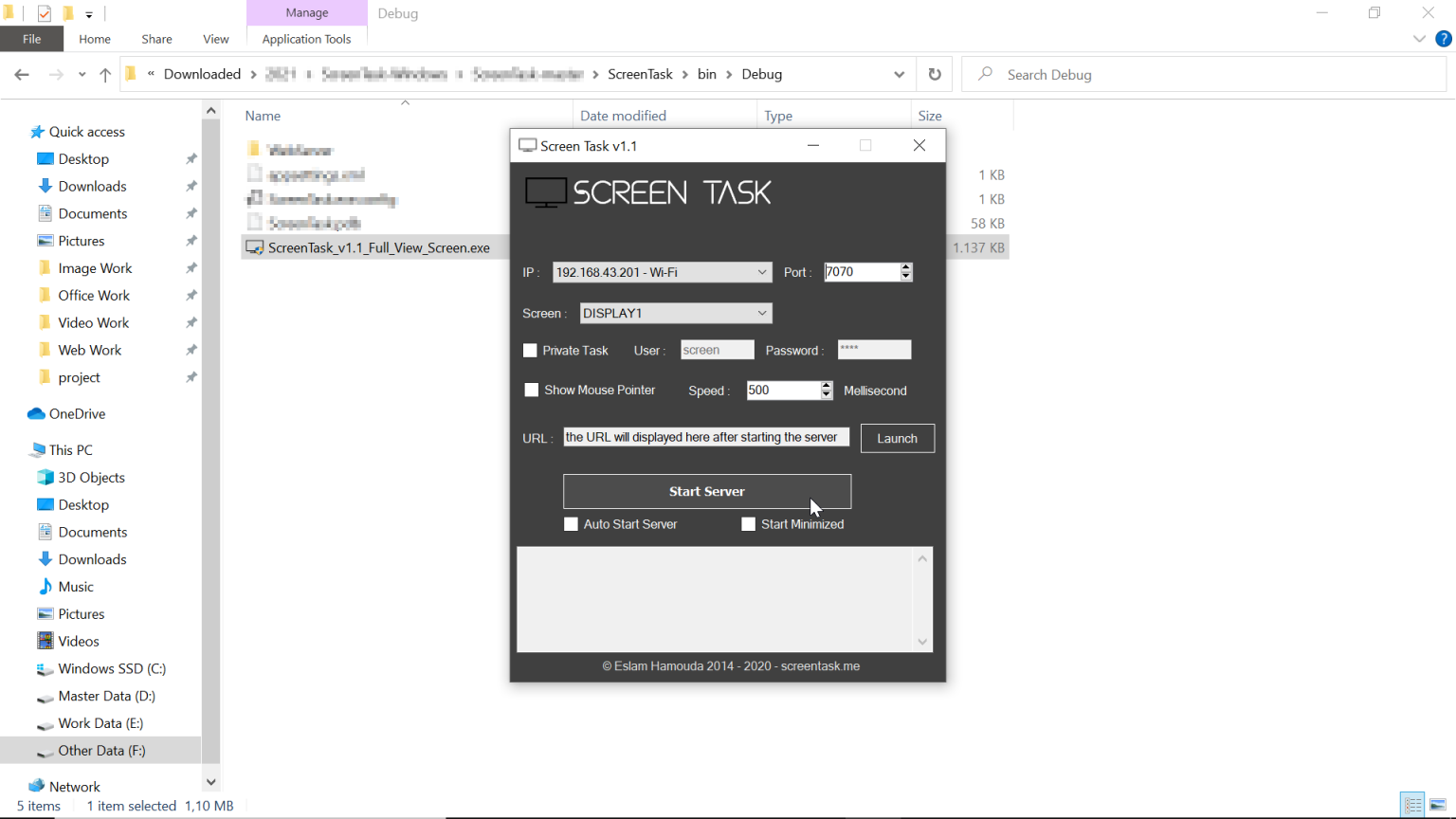Click the back navigation arrow
1456x819 pixels.
pos(22,74)
